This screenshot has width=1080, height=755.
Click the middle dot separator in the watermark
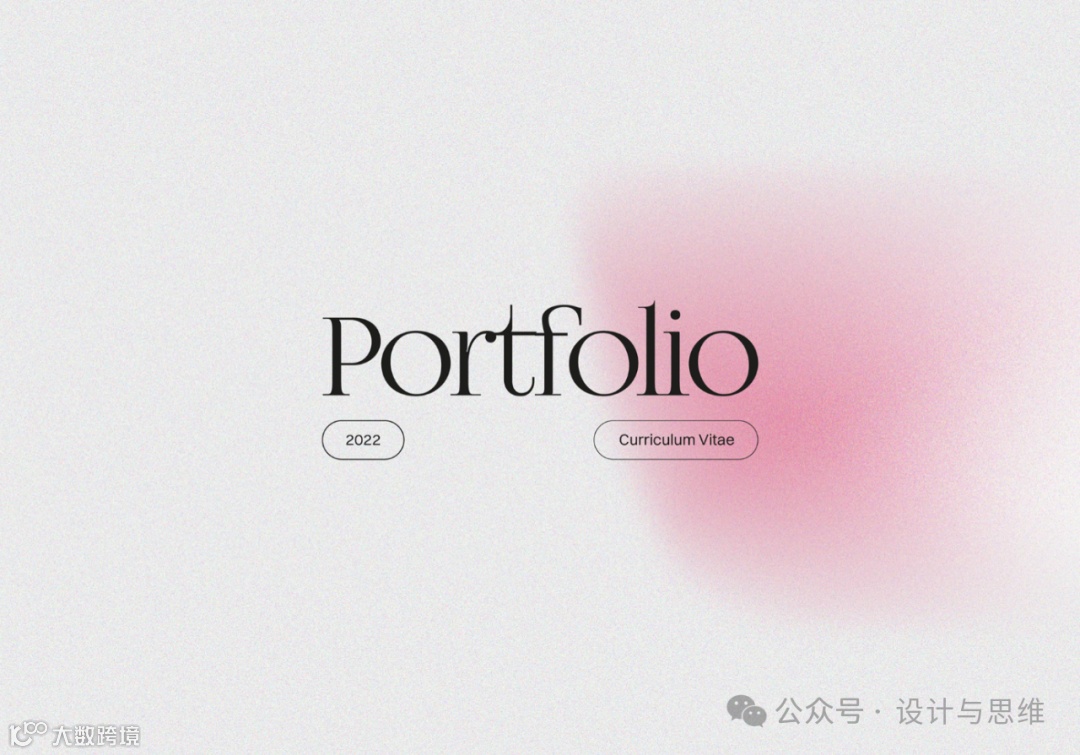878,712
